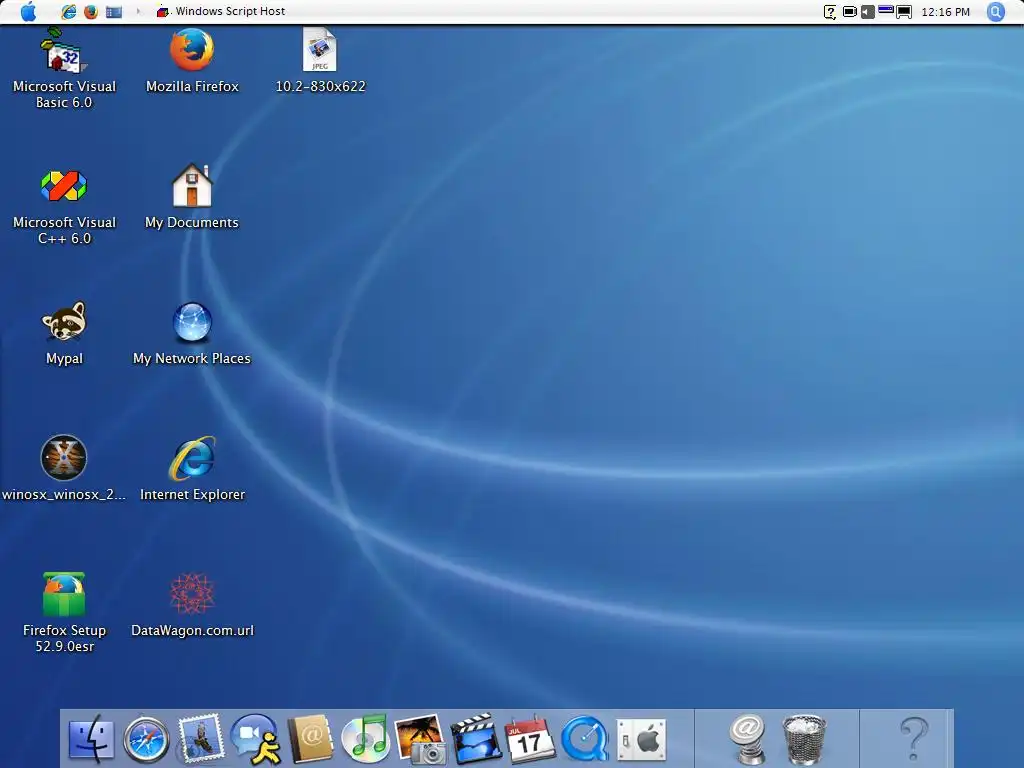Select Microsoft Visual Basic 6.0 desktop icon

coord(64,50)
